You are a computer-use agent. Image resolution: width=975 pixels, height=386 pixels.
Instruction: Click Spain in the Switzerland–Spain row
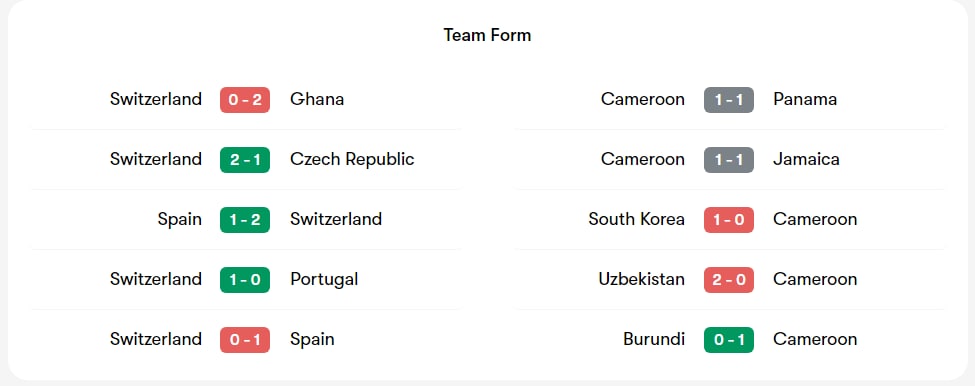point(312,339)
